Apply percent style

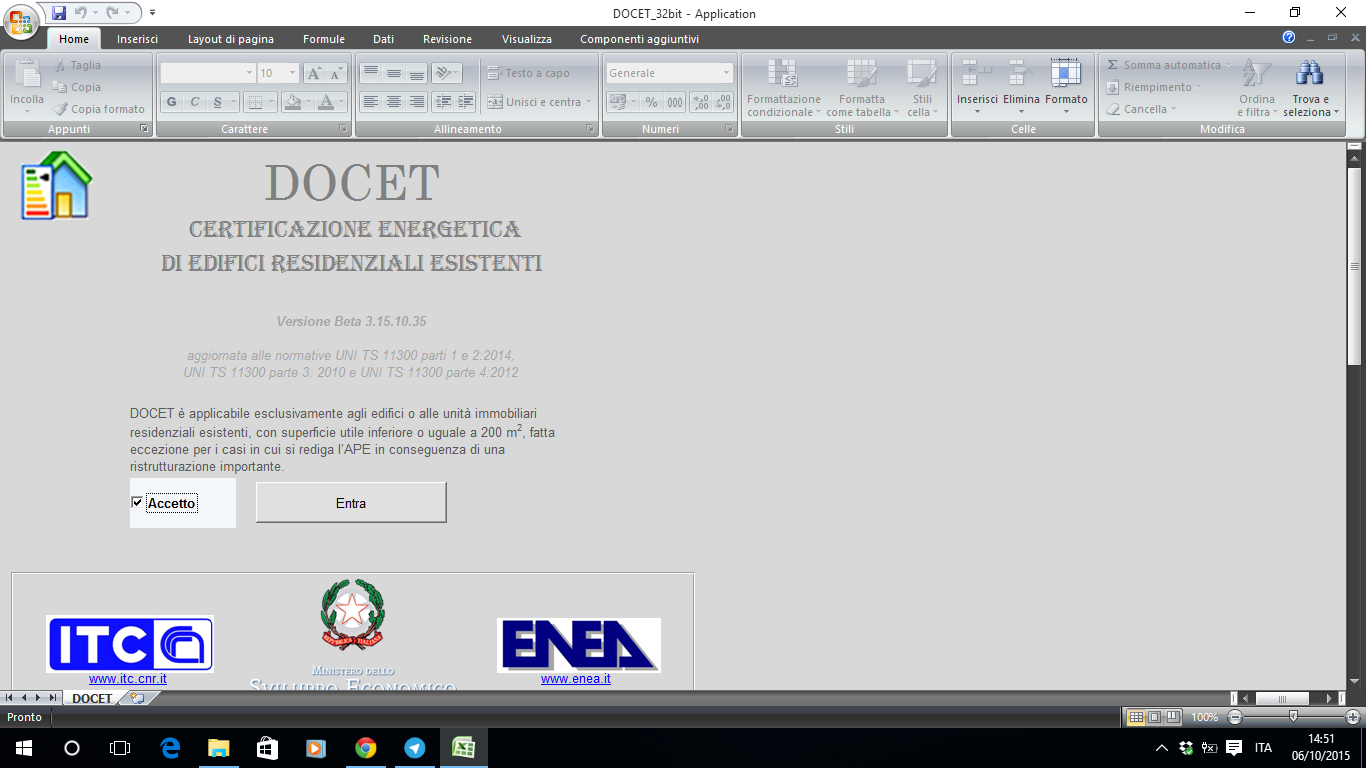[x=651, y=102]
